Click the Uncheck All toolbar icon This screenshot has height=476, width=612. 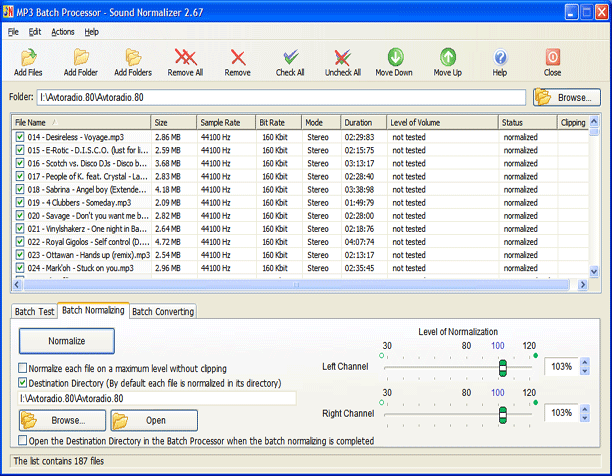point(343,62)
